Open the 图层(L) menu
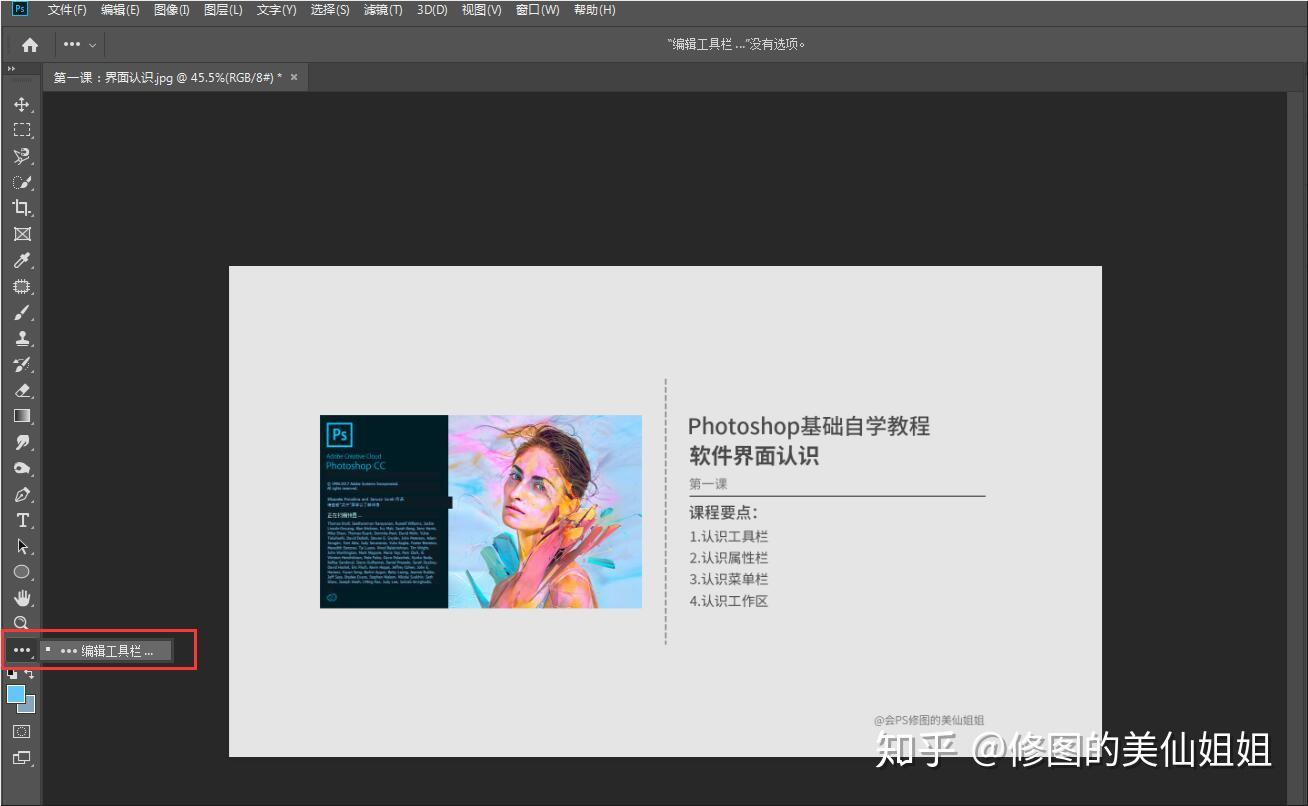The image size is (1308, 806). coord(223,10)
